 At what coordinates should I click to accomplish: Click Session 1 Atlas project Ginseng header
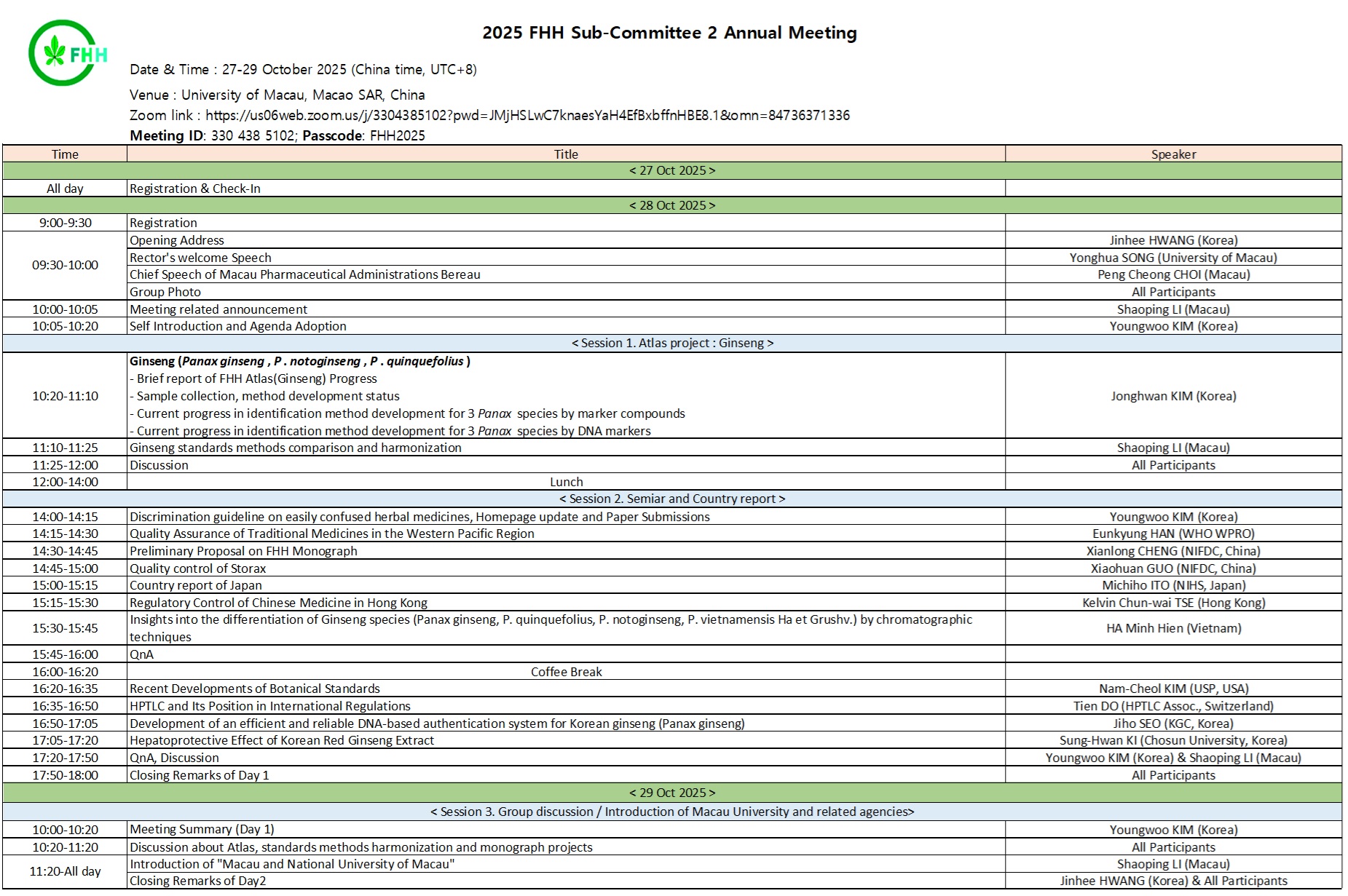tap(671, 343)
